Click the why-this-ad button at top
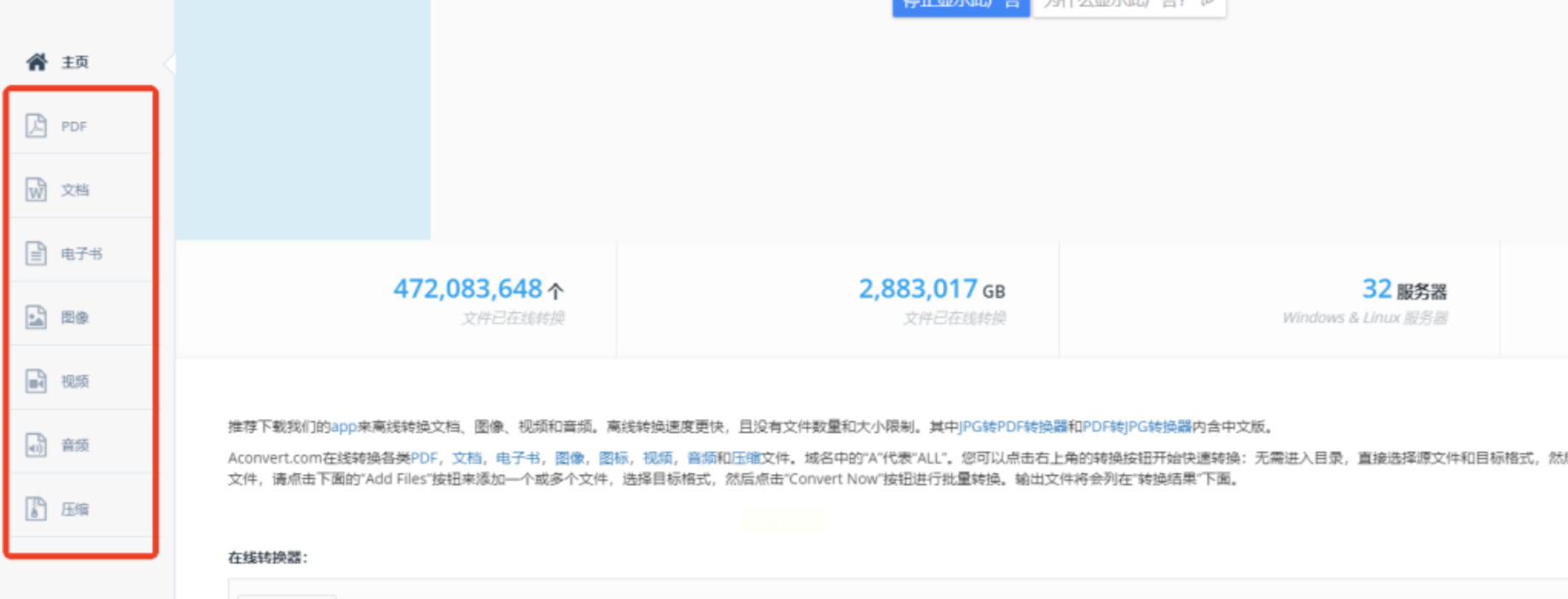 [x=1130, y=7]
